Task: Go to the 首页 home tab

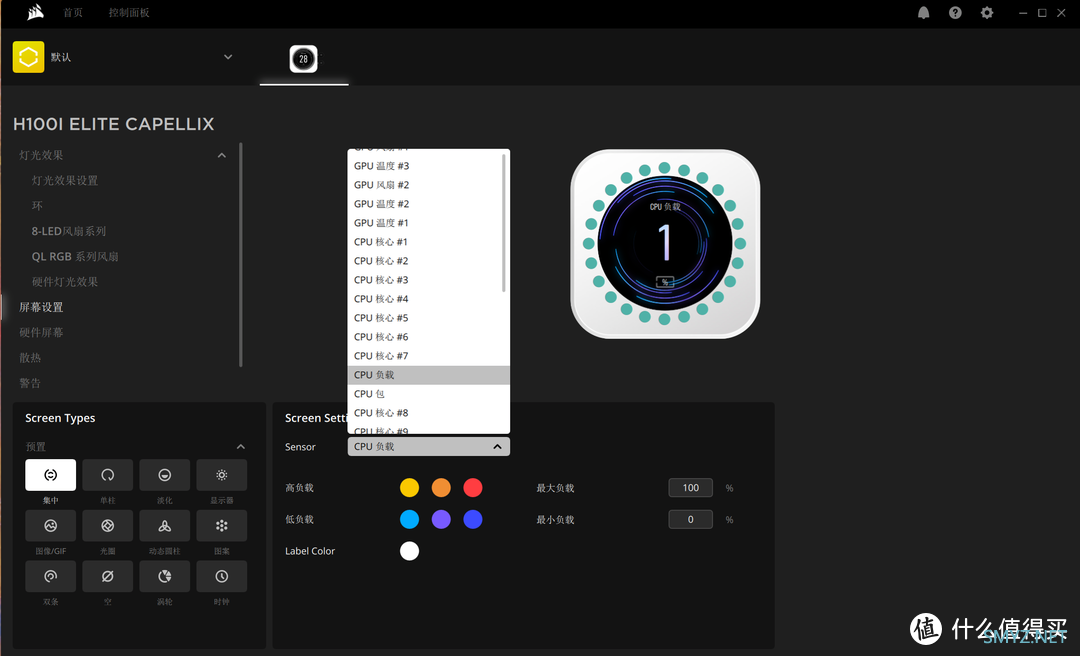Action: coord(72,12)
